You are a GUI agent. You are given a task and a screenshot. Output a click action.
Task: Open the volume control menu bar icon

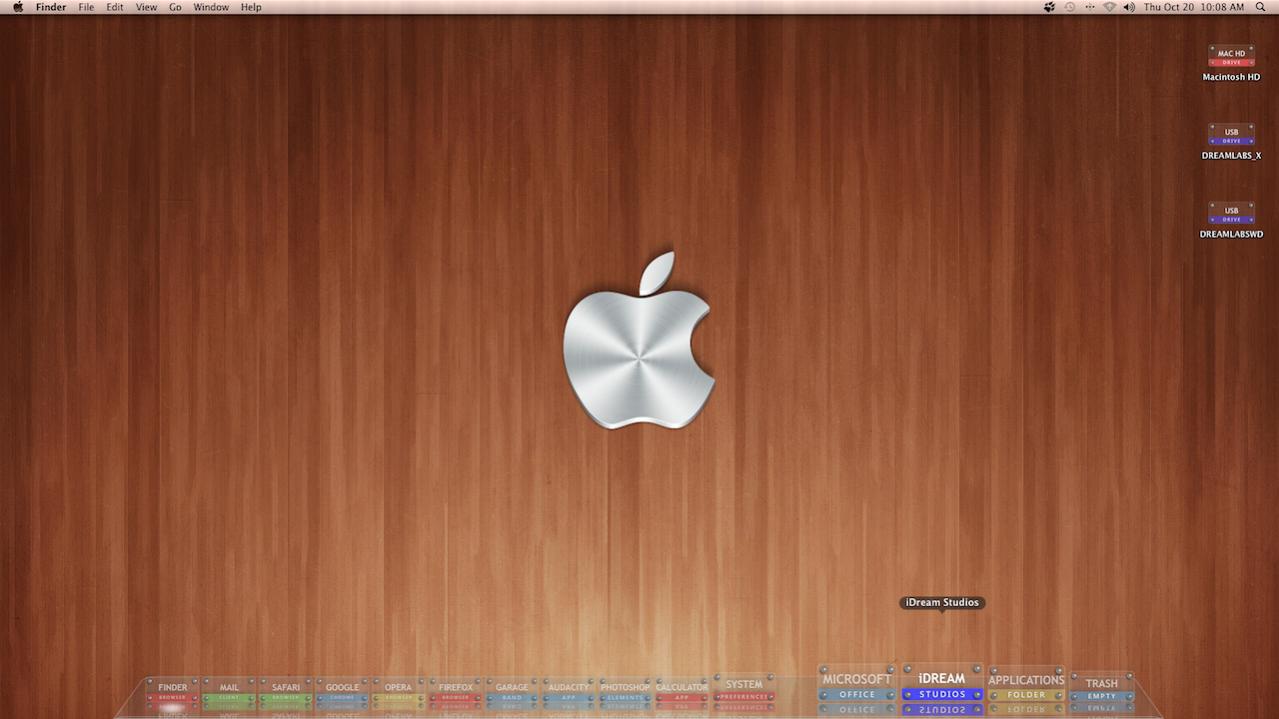[1129, 7]
